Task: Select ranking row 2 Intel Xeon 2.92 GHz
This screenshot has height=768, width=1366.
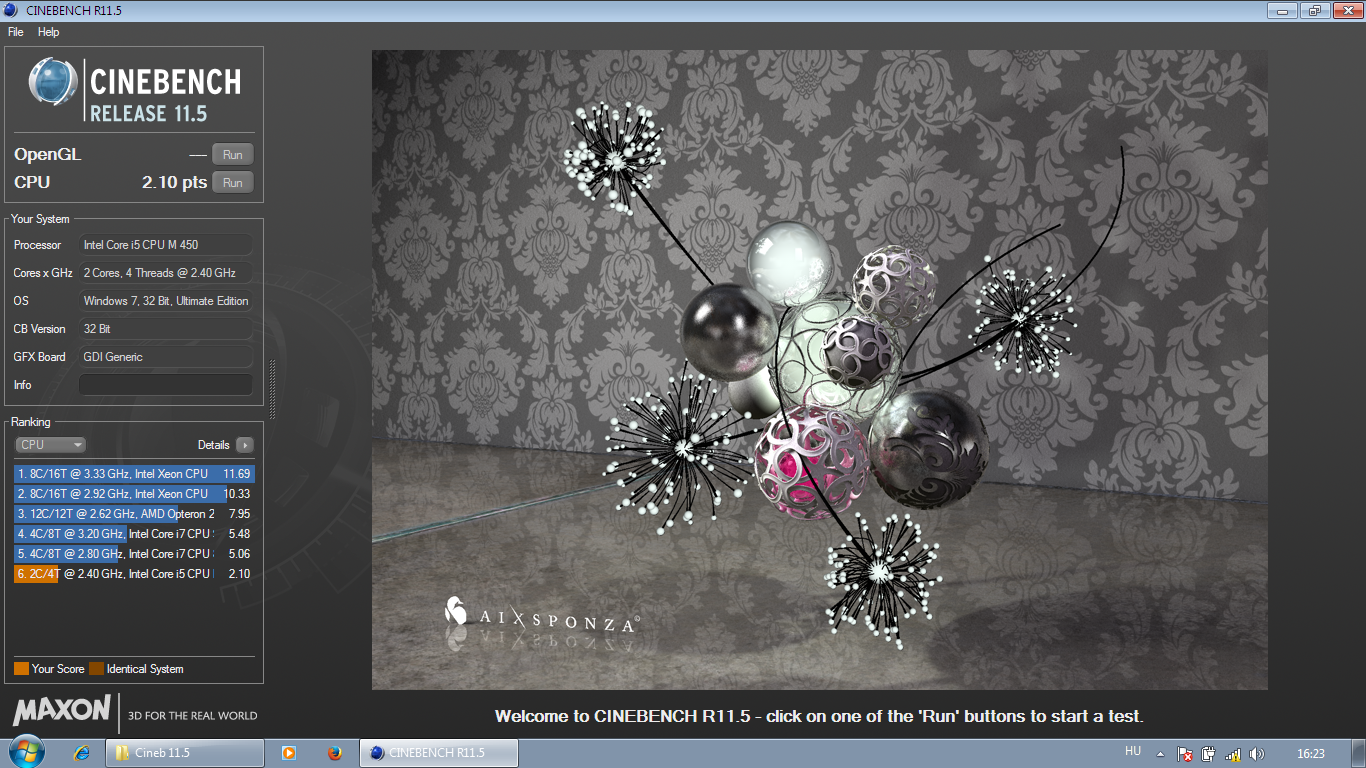Action: pyautogui.click(x=134, y=494)
